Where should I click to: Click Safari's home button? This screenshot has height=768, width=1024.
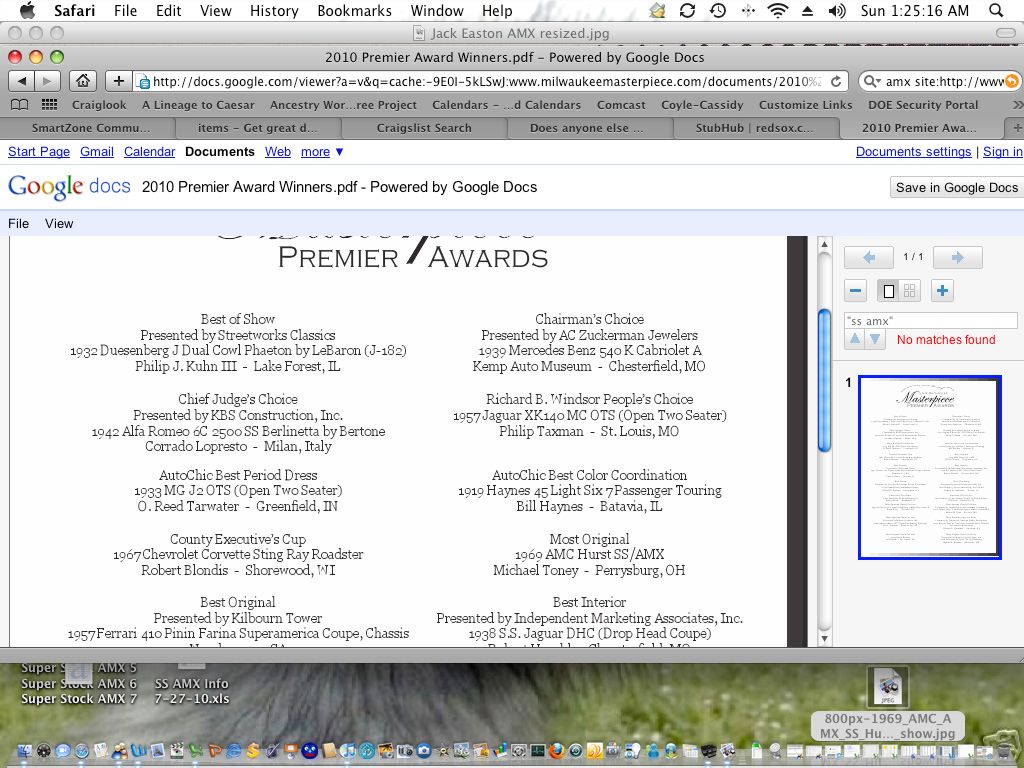coord(83,81)
